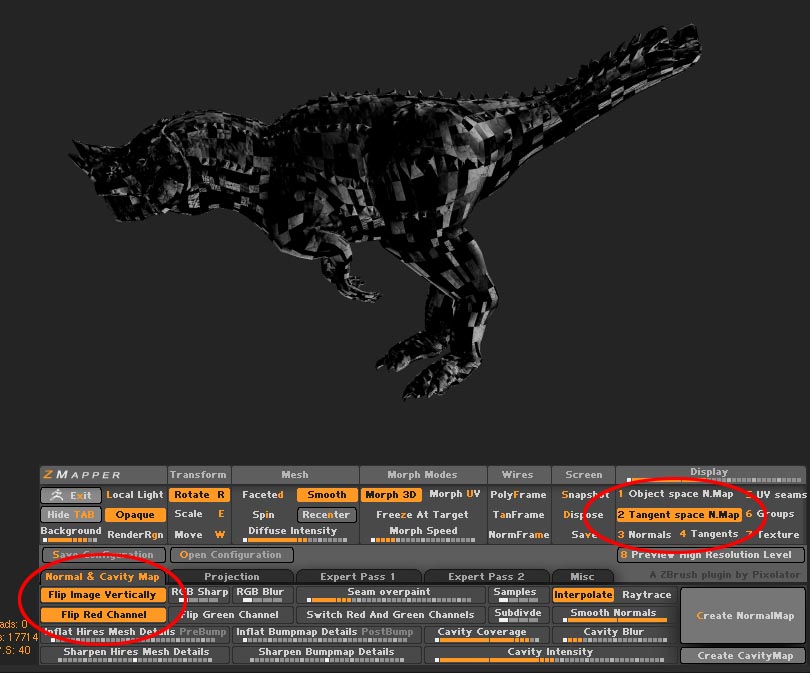810x673 pixels.
Task: Adjust the Subdivide slider
Action: click(518, 615)
